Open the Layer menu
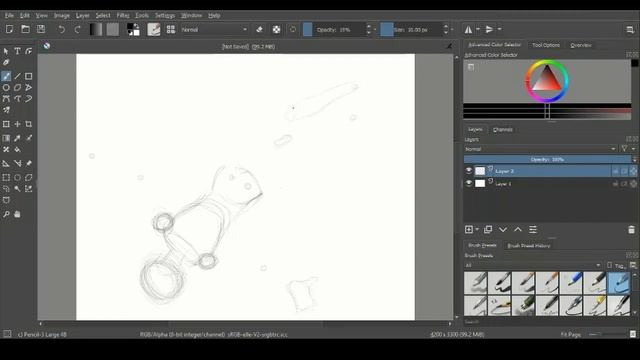Image resolution: width=640 pixels, height=360 pixels. coord(82,16)
